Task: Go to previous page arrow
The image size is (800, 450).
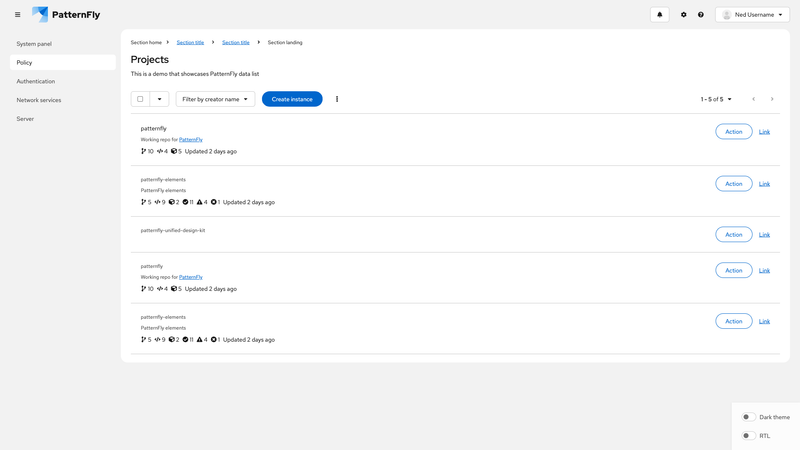Action: tap(754, 99)
